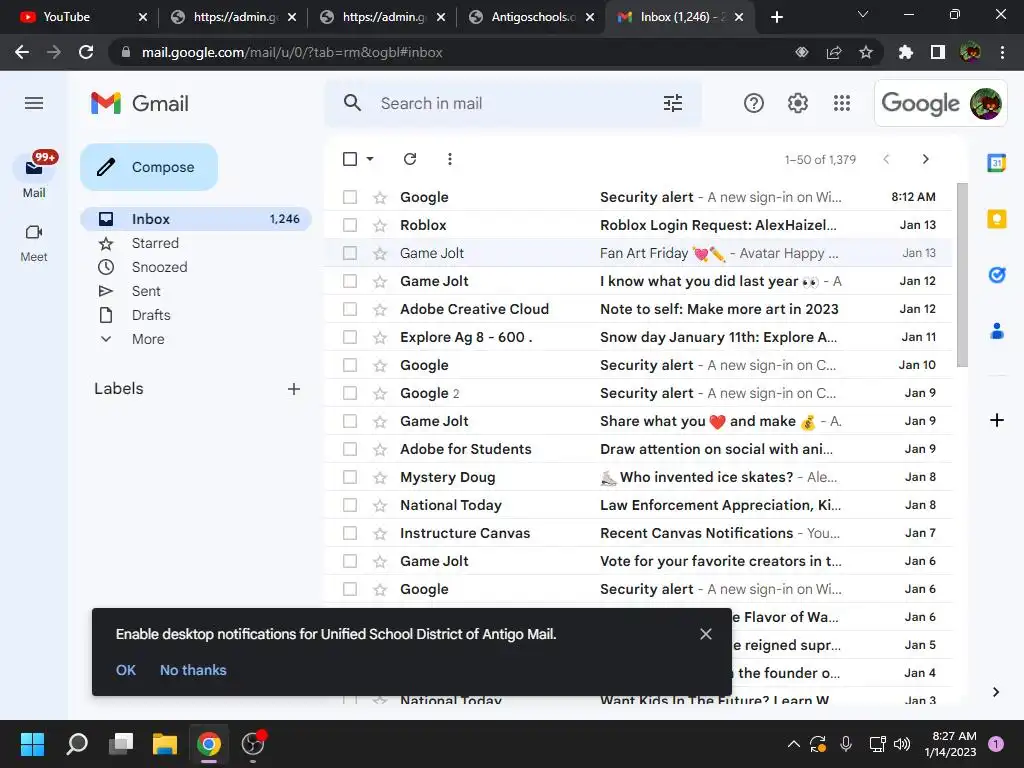Star the Instructure Canvas email
This screenshot has height=768, width=1024.
tap(379, 534)
